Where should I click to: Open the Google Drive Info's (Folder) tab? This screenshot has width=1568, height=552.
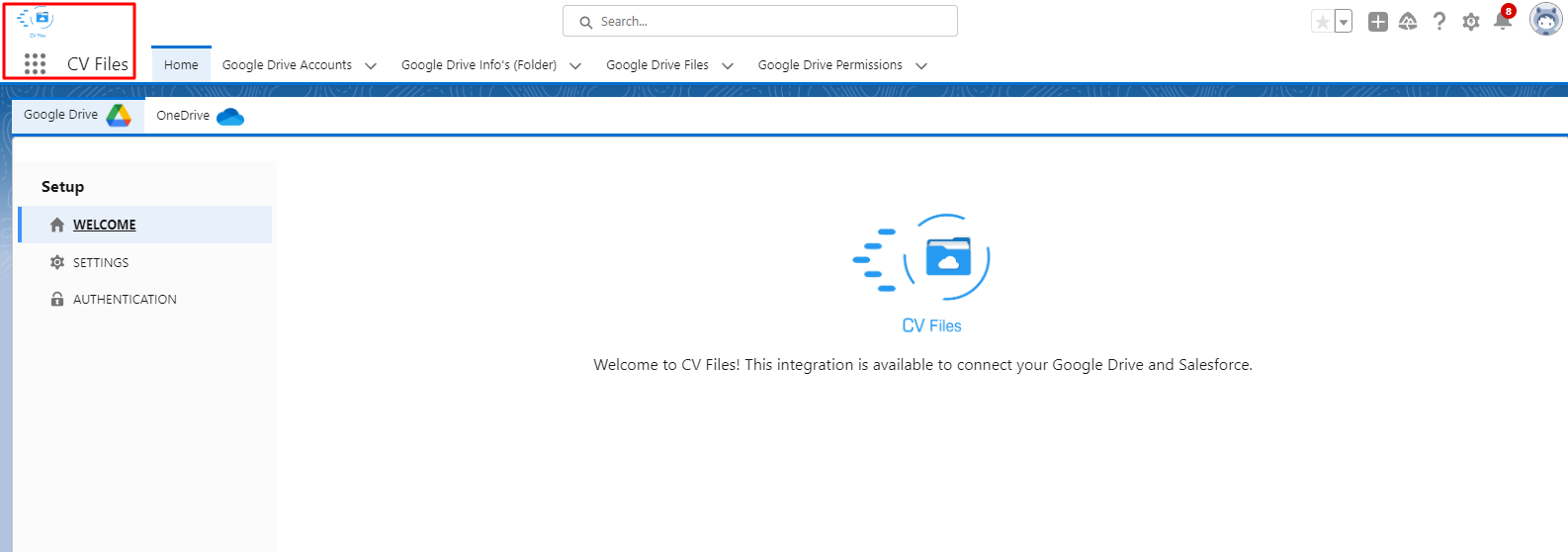[479, 65]
